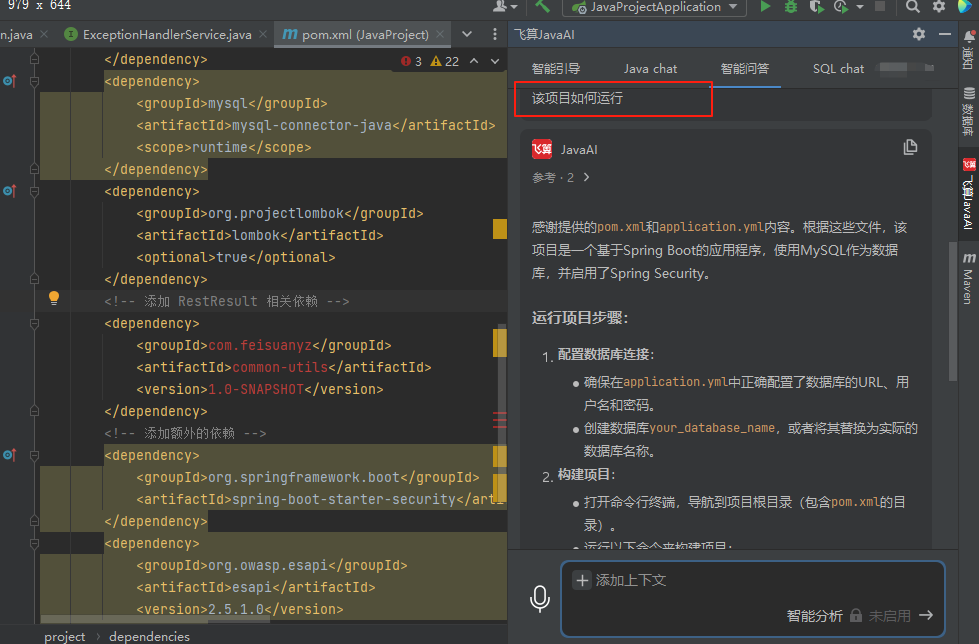Collapse the com.feisuanyz dependency fold marker
The image size is (979, 644).
[34, 324]
